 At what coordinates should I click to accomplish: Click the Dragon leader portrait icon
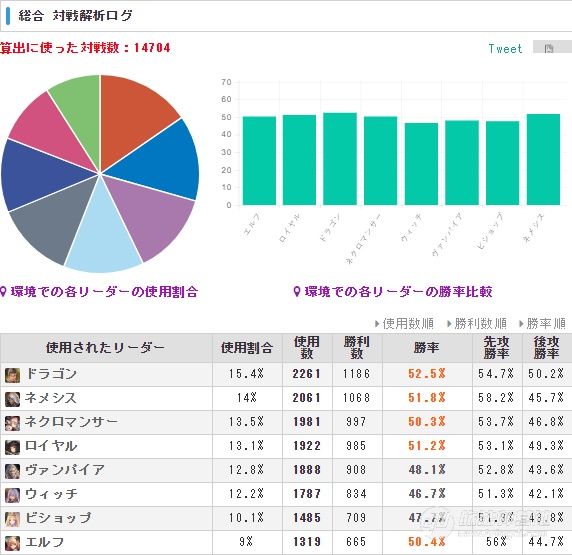[x=12, y=375]
